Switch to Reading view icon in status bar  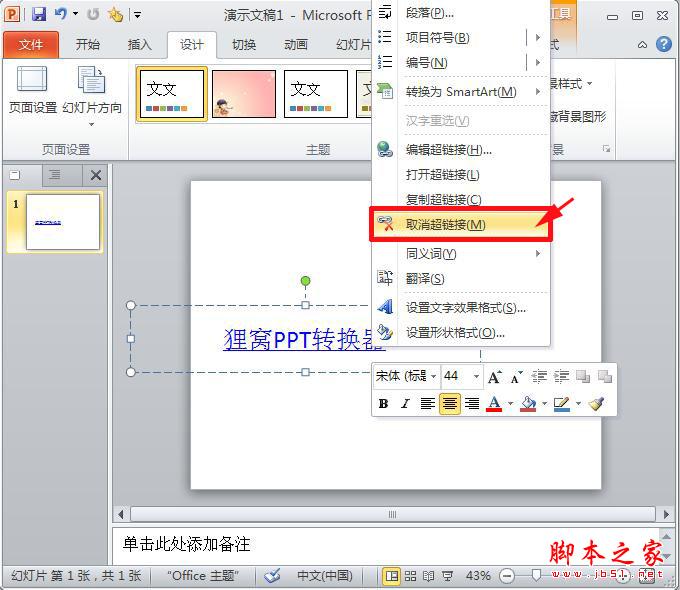[428, 576]
